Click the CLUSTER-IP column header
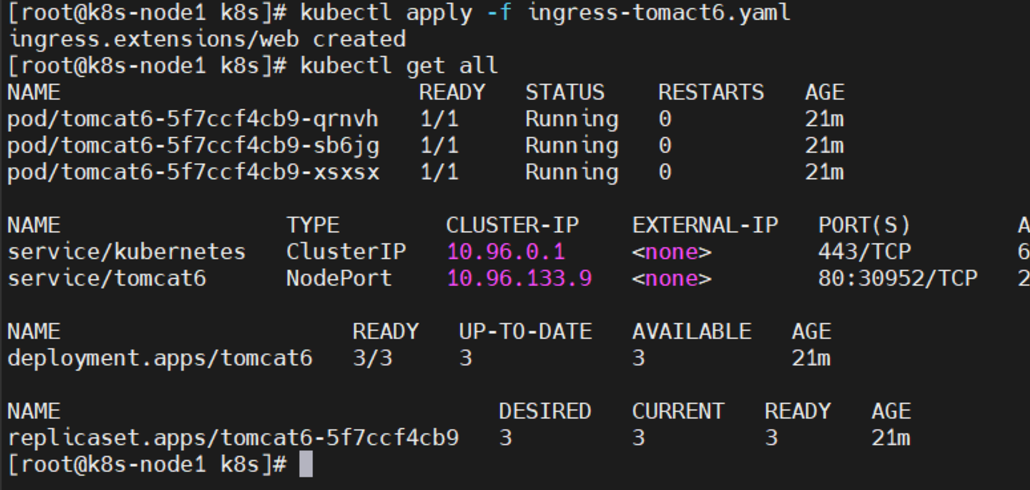Viewport: 1030px width, 490px height. coord(512,225)
